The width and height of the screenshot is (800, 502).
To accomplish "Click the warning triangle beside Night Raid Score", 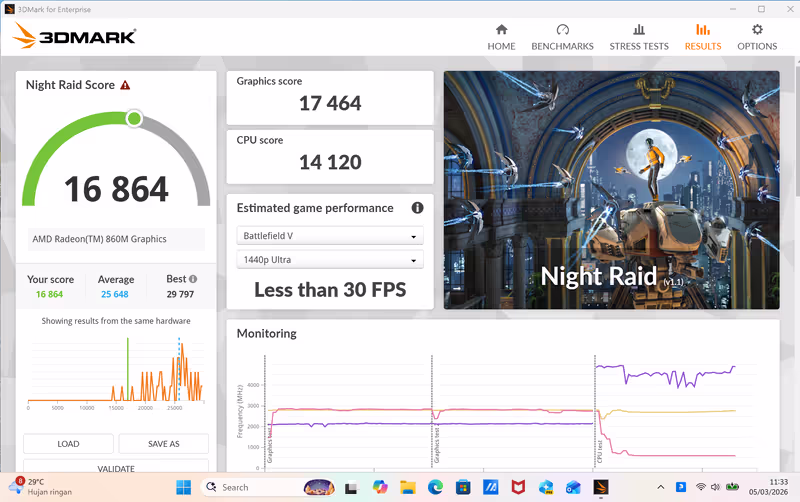I will coord(125,86).
